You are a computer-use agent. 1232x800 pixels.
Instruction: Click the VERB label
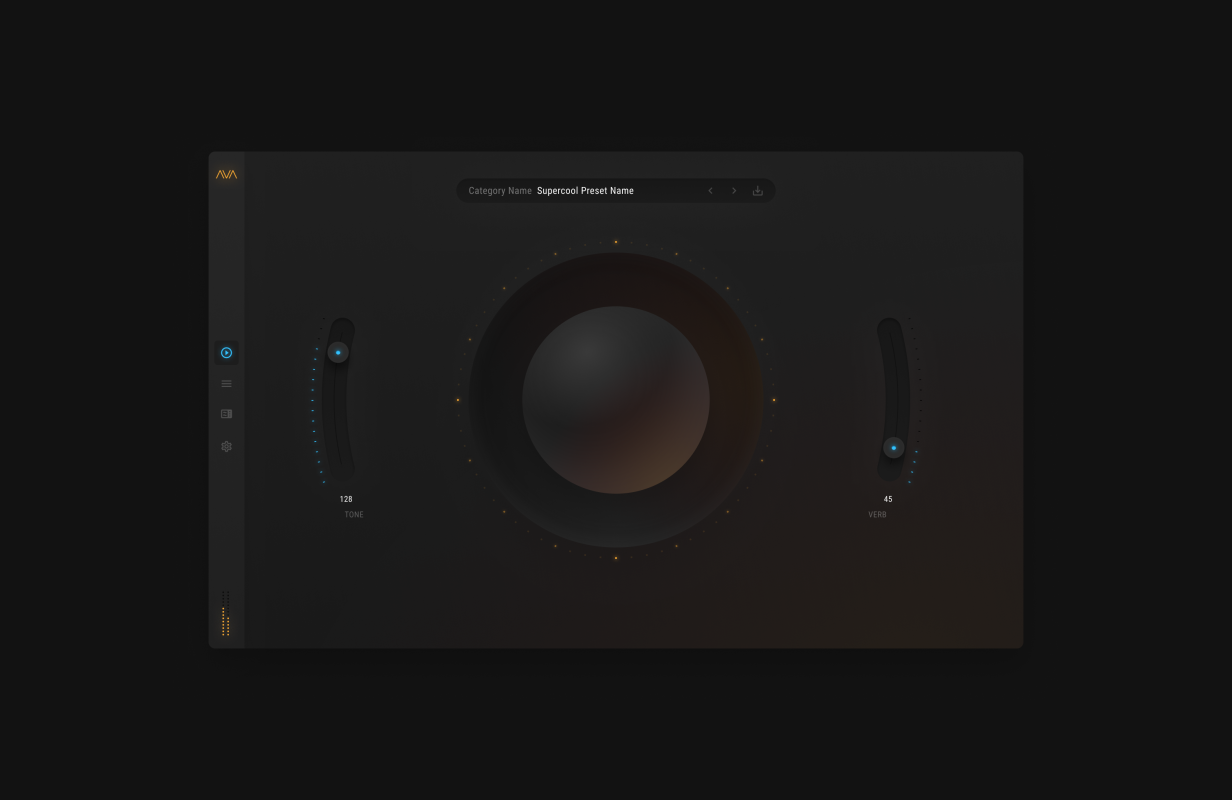877,515
